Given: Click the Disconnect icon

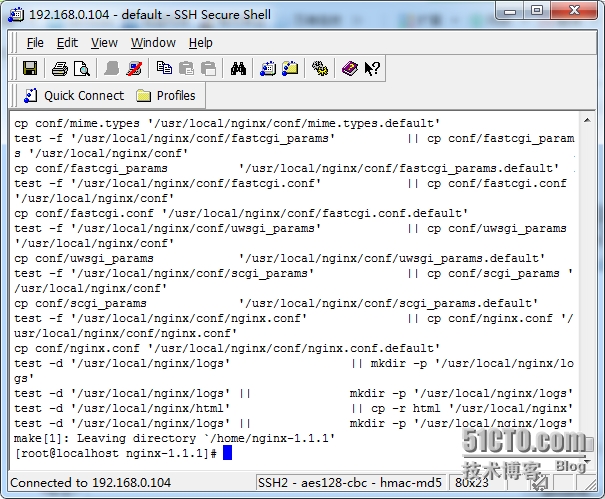Looking at the screenshot, I should point(134,69).
